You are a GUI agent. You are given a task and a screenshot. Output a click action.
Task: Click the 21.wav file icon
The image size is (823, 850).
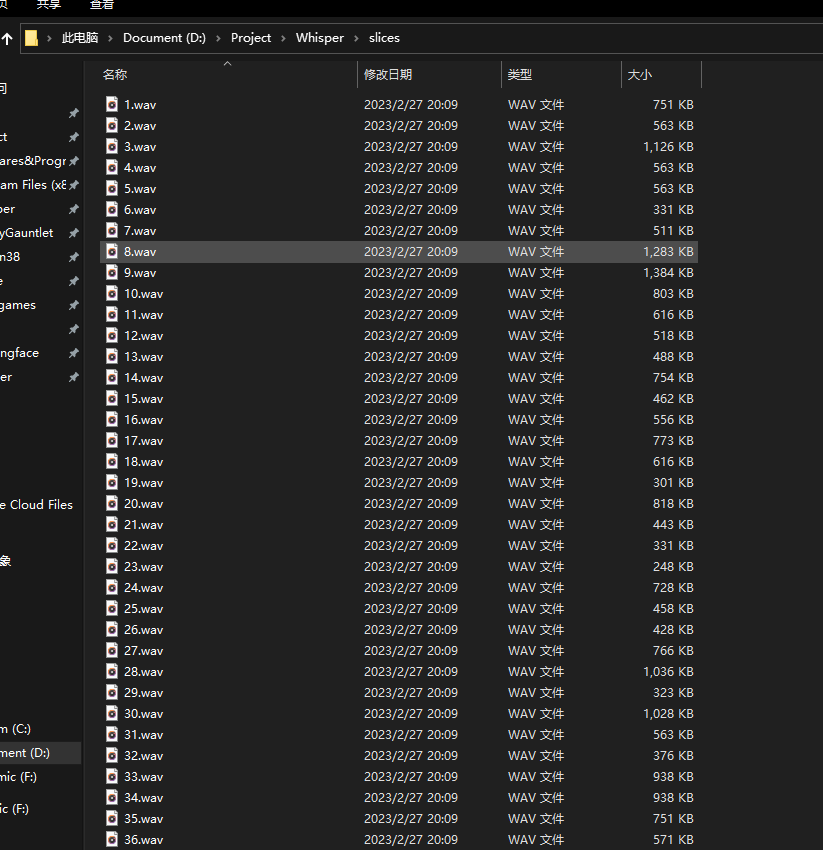112,525
